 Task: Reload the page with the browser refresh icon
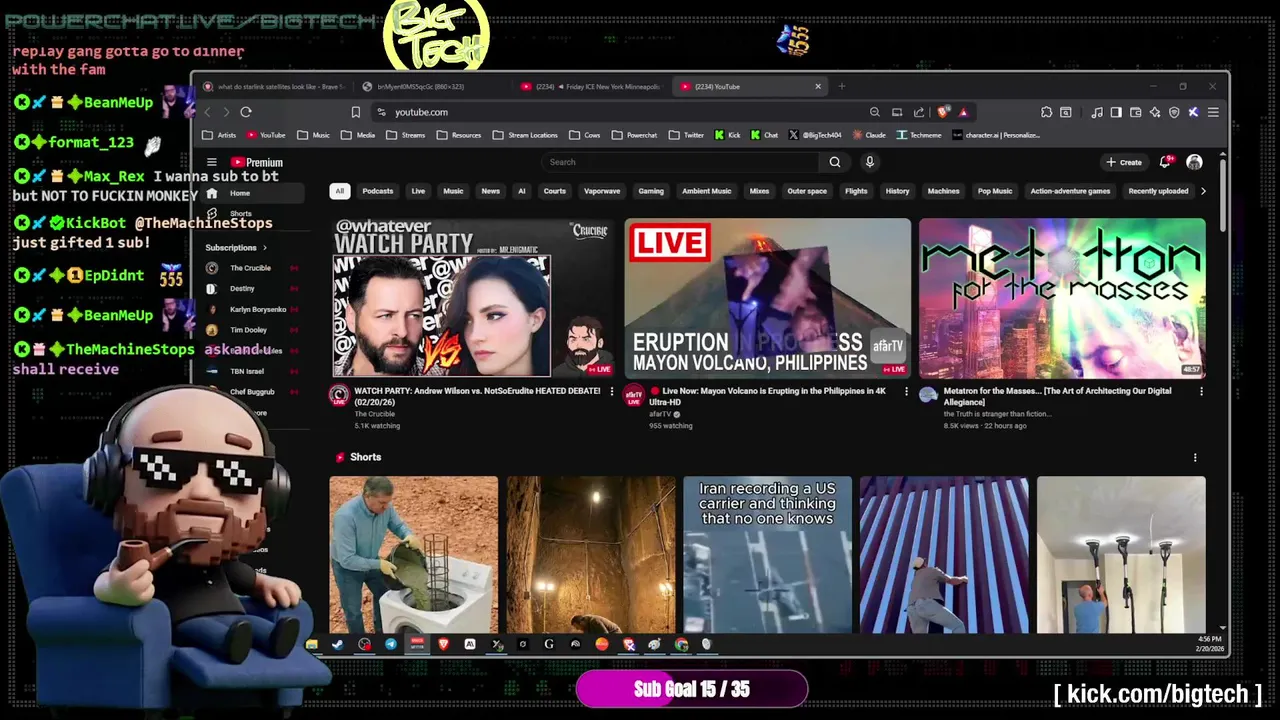(245, 112)
